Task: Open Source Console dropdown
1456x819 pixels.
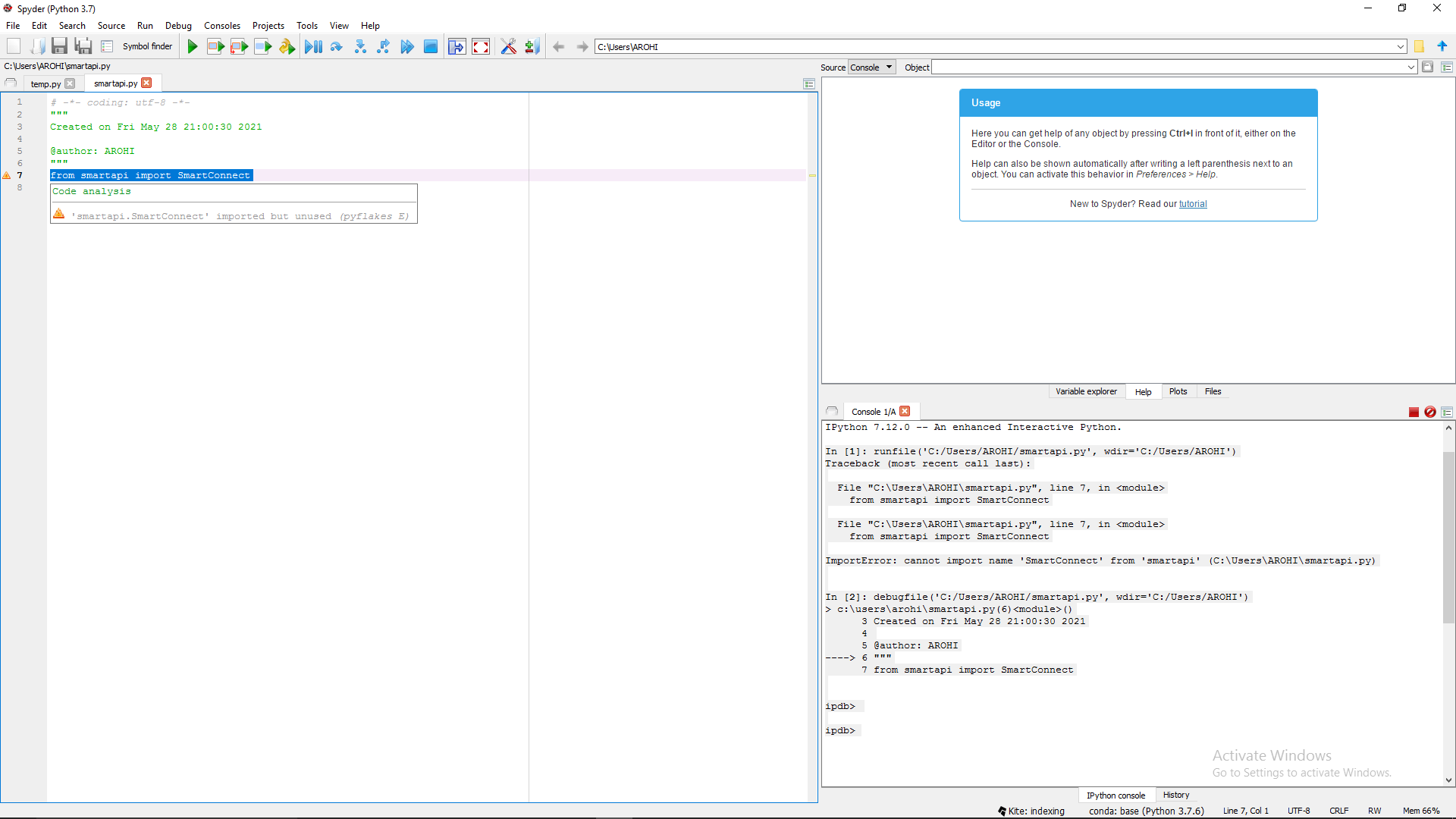Action: pyautogui.click(x=871, y=67)
